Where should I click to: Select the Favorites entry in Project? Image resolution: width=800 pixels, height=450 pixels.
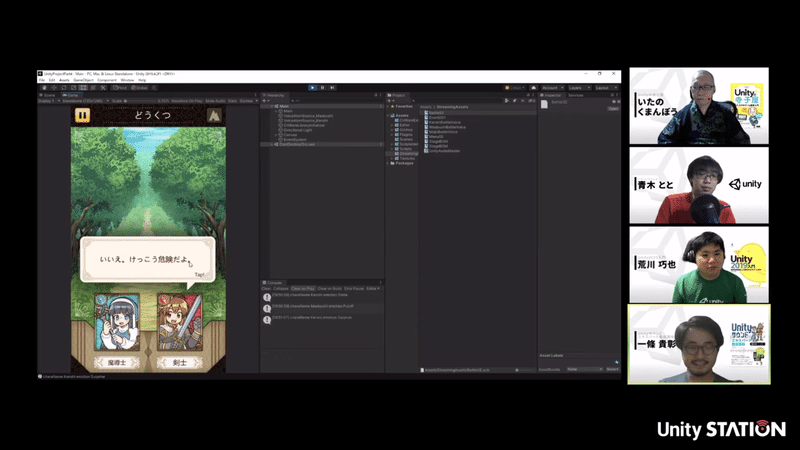[x=404, y=106]
